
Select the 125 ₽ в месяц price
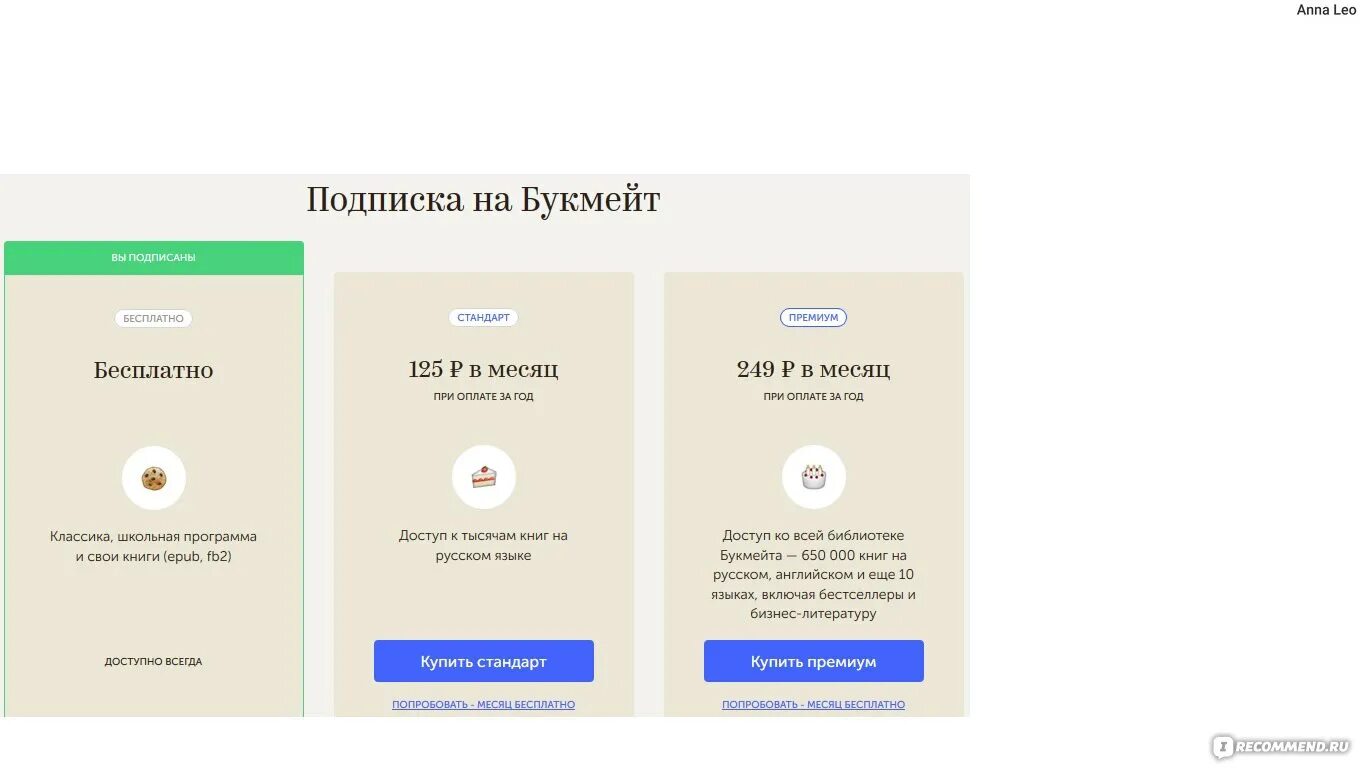pyautogui.click(x=484, y=369)
